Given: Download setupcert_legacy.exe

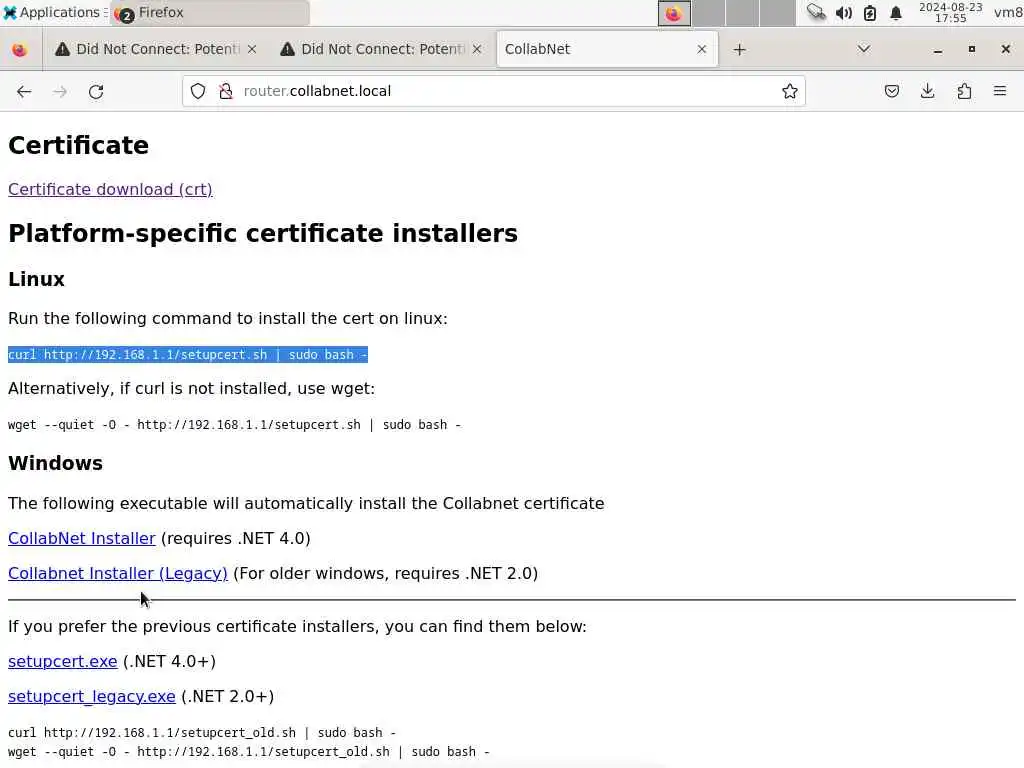Looking at the screenshot, I should click(x=91, y=696).
